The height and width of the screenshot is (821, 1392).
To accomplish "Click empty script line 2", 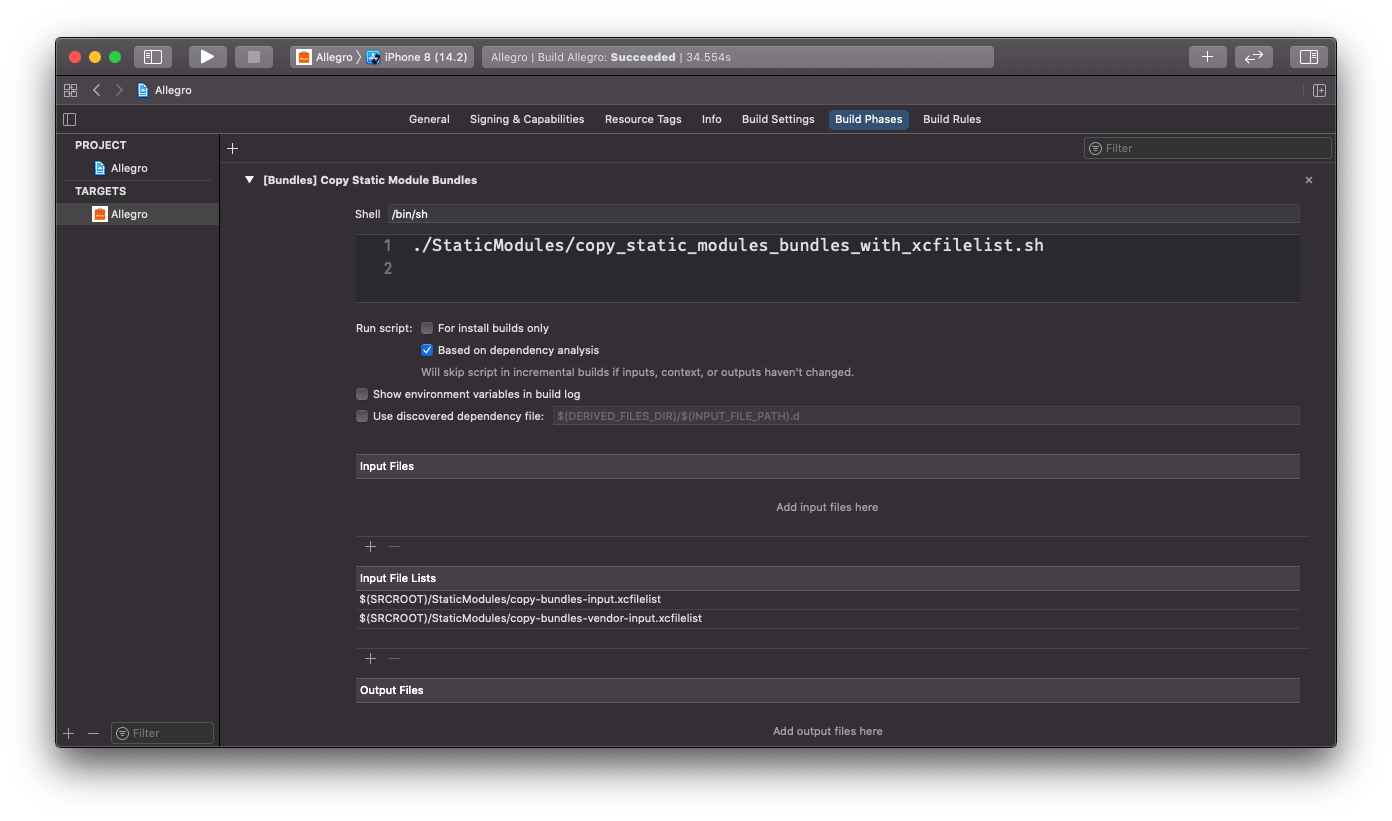I will tap(828, 268).
